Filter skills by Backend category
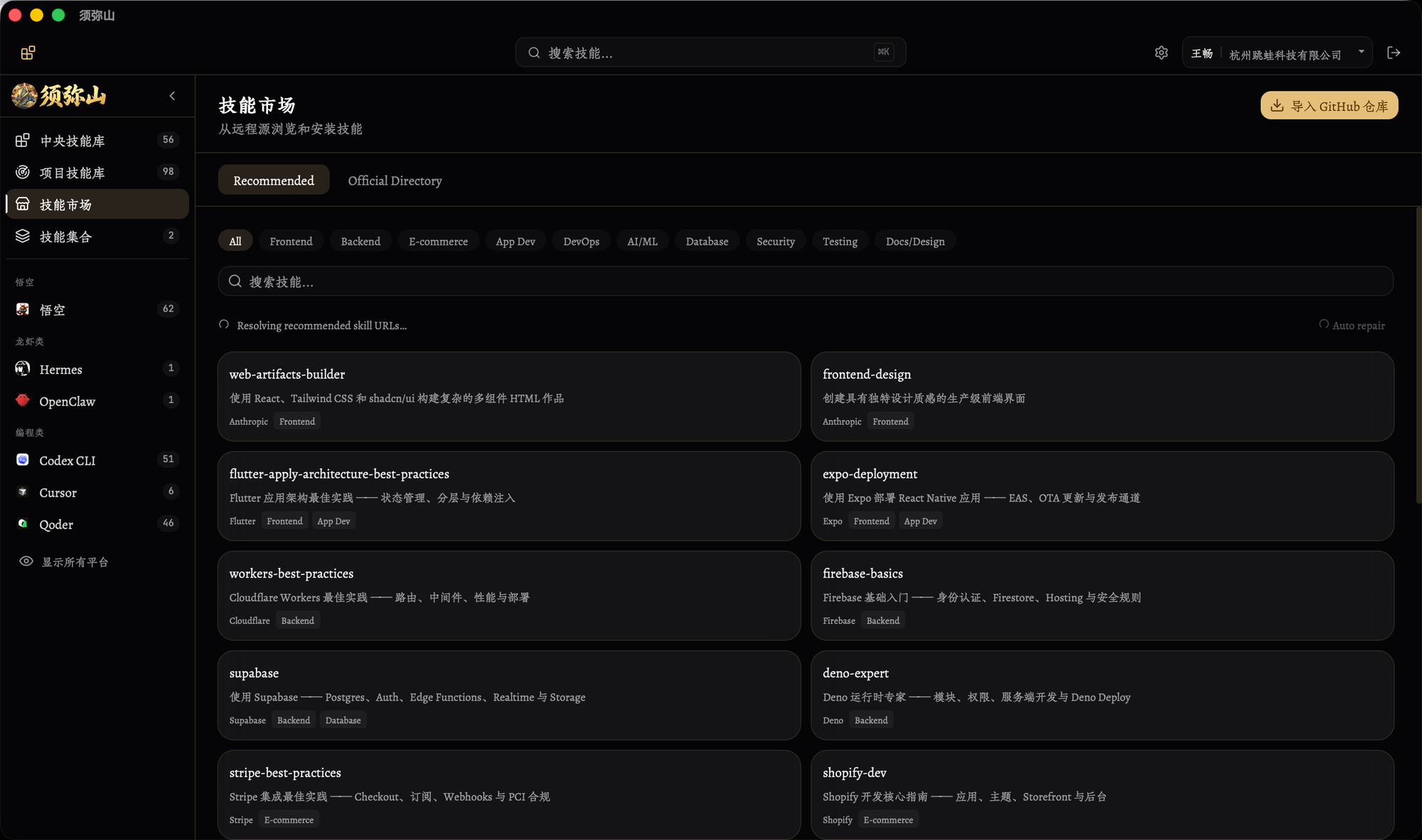The image size is (1422, 840). (360, 241)
